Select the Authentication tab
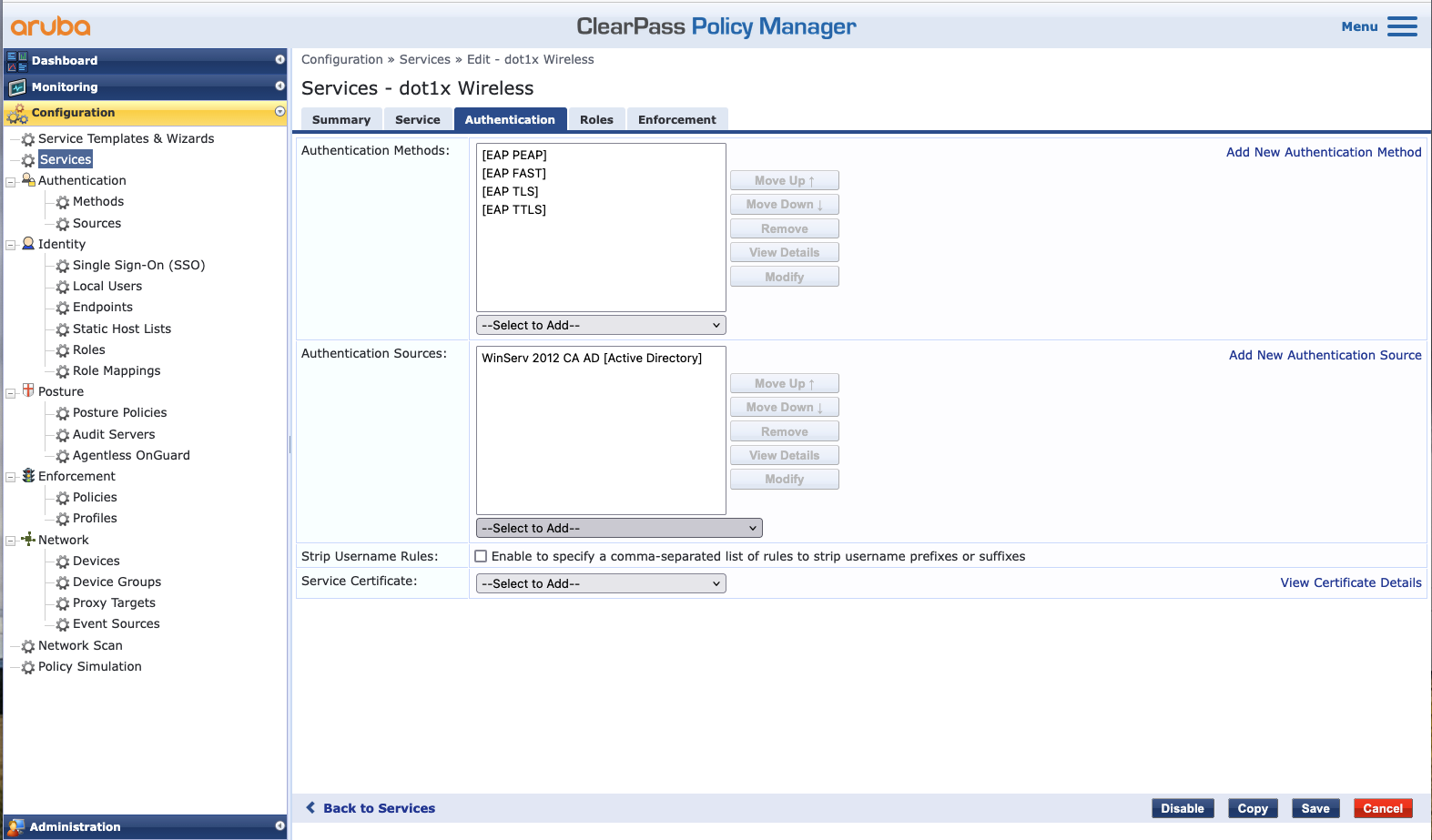 (510, 119)
